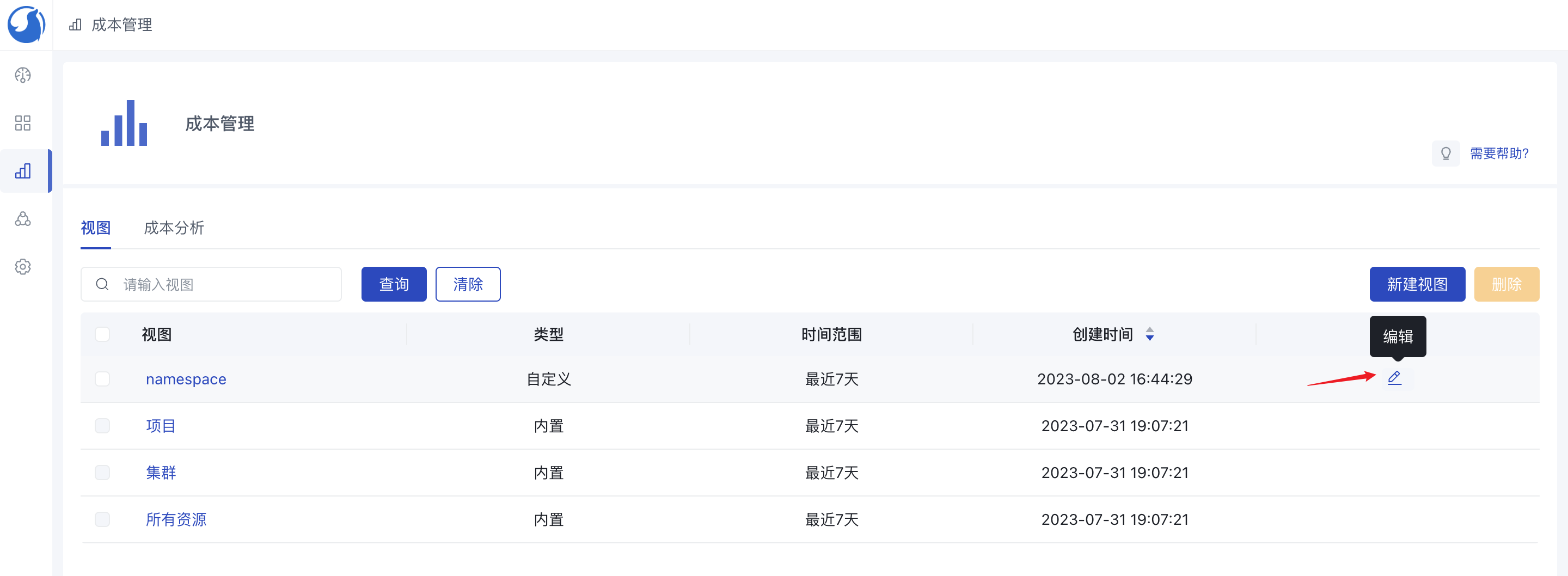Click the search magnifier icon in view input
This screenshot has height=576, width=1568.
102,284
